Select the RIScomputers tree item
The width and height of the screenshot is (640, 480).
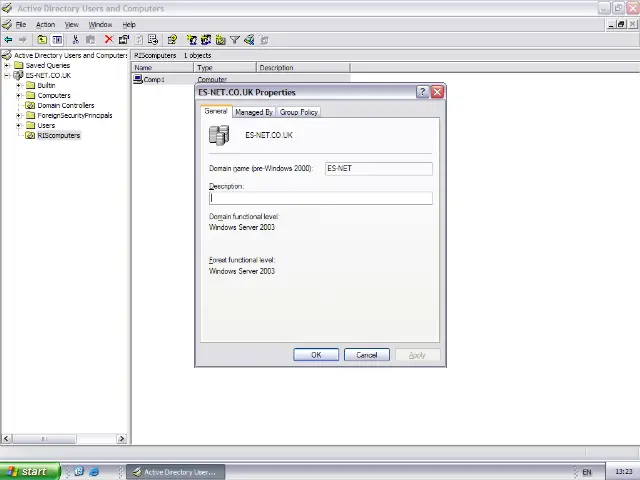(59, 136)
